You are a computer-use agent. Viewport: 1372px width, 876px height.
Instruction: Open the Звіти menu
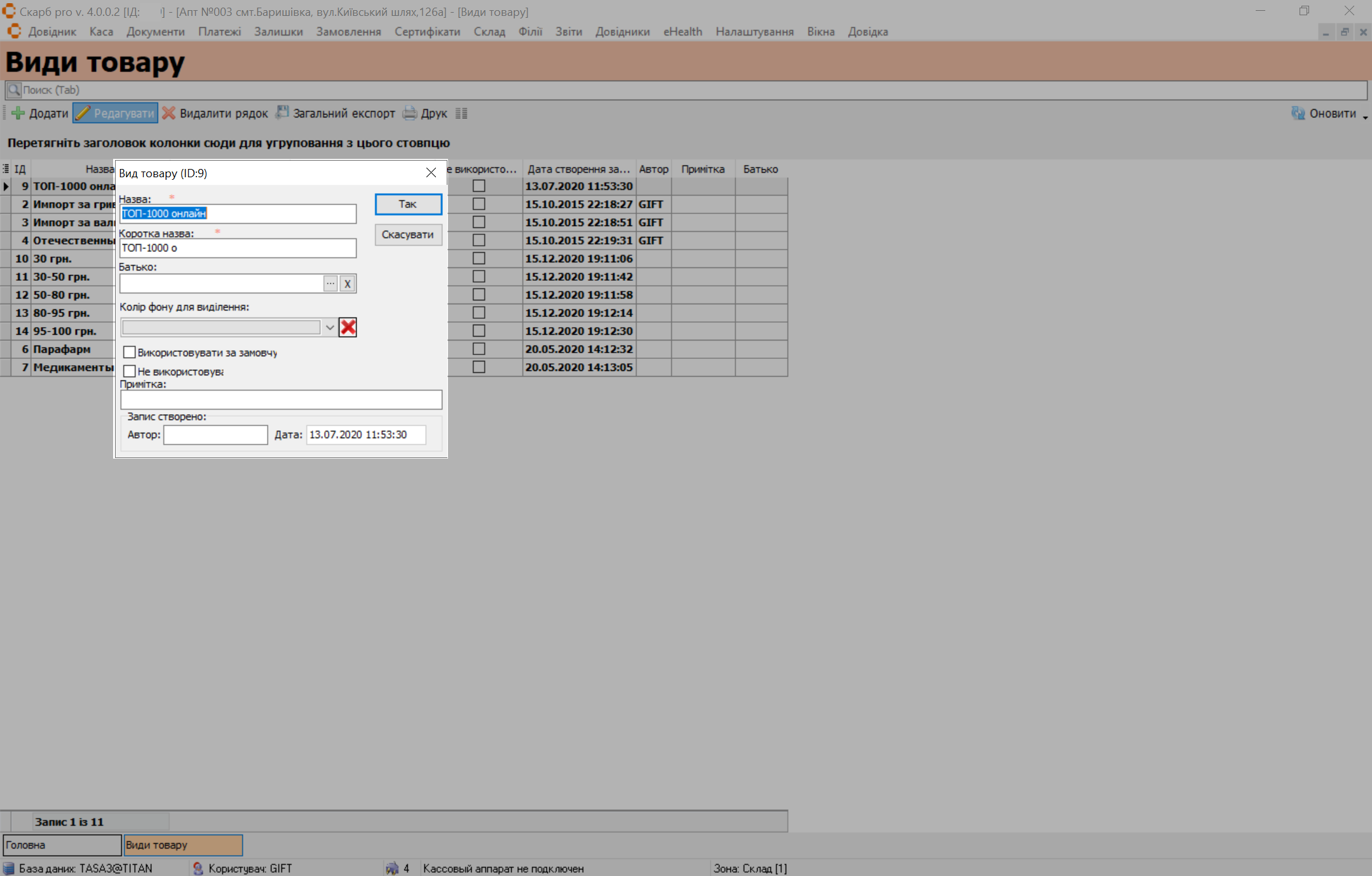point(568,32)
